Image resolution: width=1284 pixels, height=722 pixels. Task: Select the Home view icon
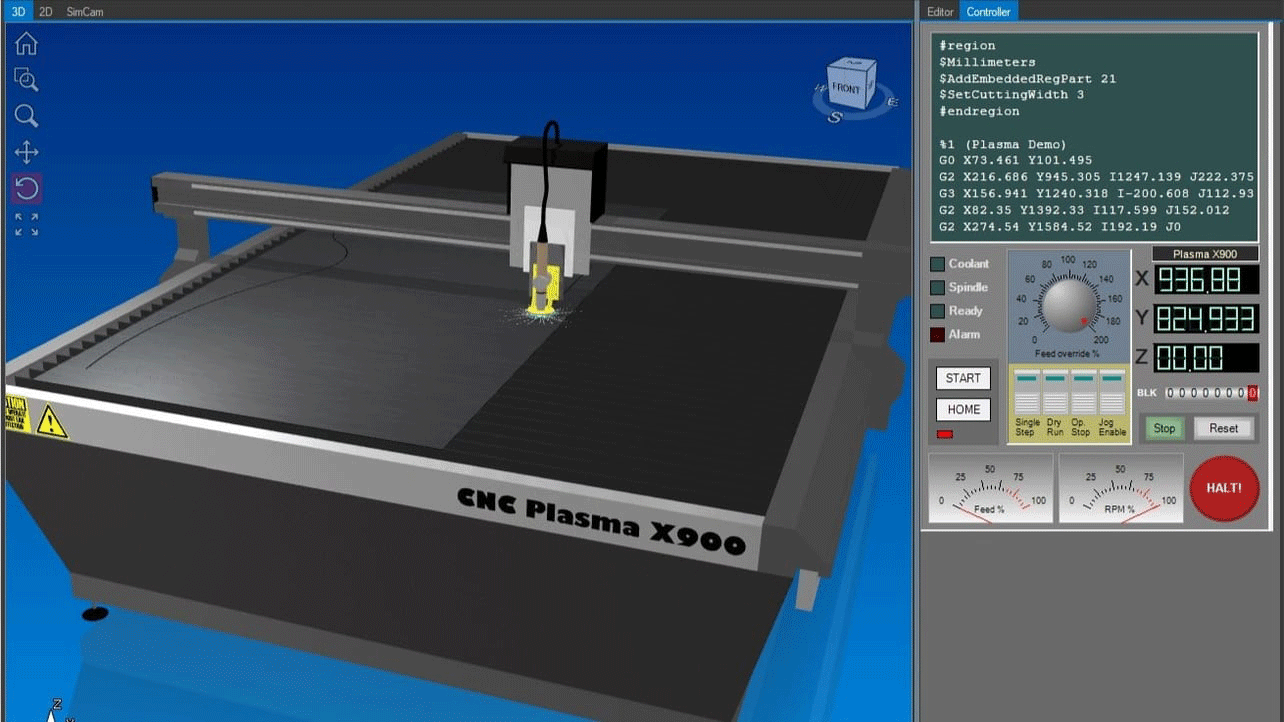26,43
